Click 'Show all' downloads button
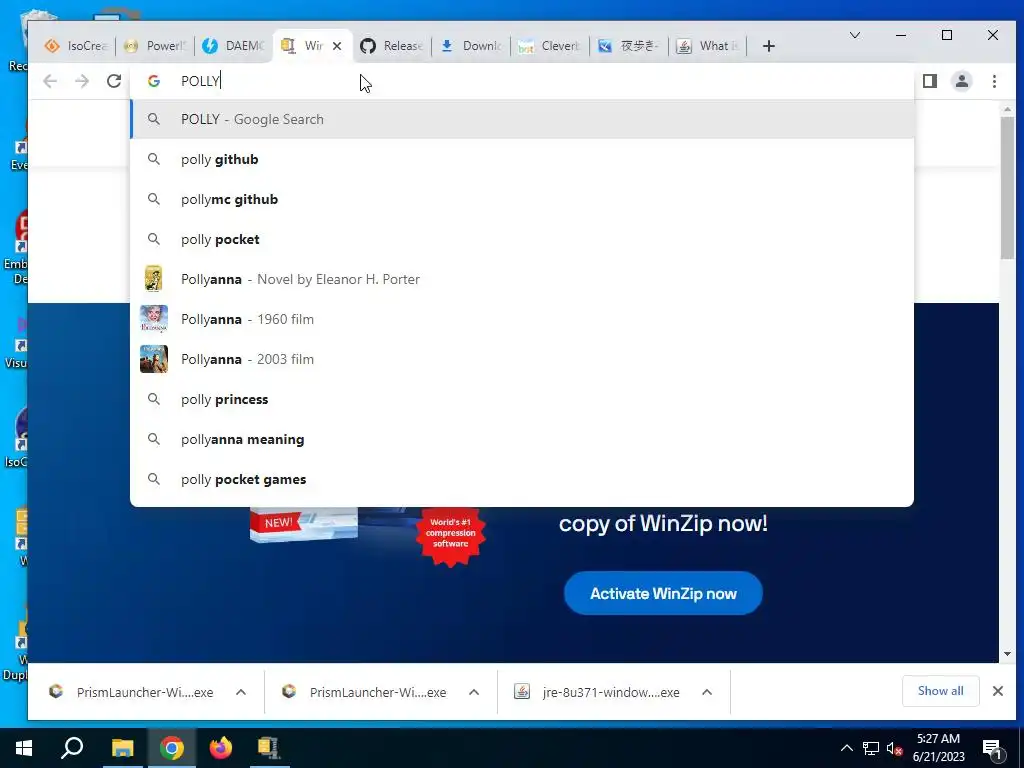1024x768 pixels. [940, 691]
